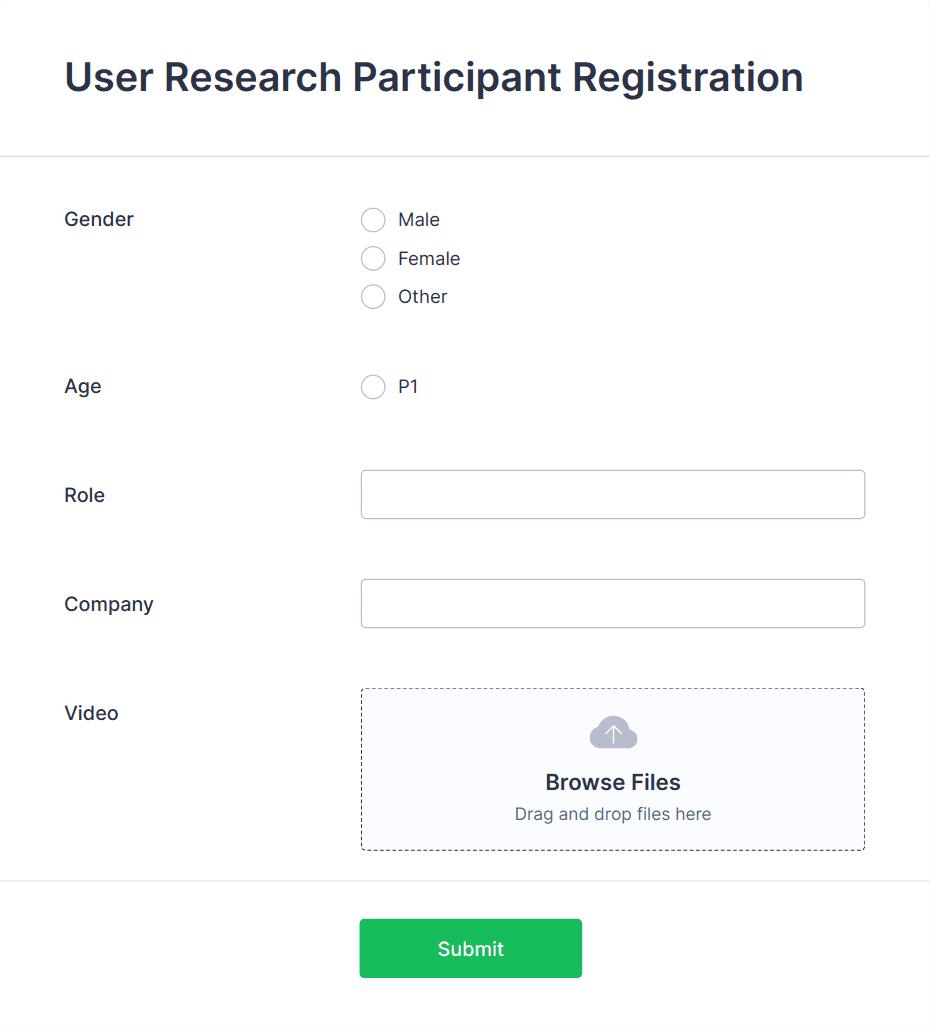Click the Age field label
This screenshot has width=930, height=1028.
83,386
